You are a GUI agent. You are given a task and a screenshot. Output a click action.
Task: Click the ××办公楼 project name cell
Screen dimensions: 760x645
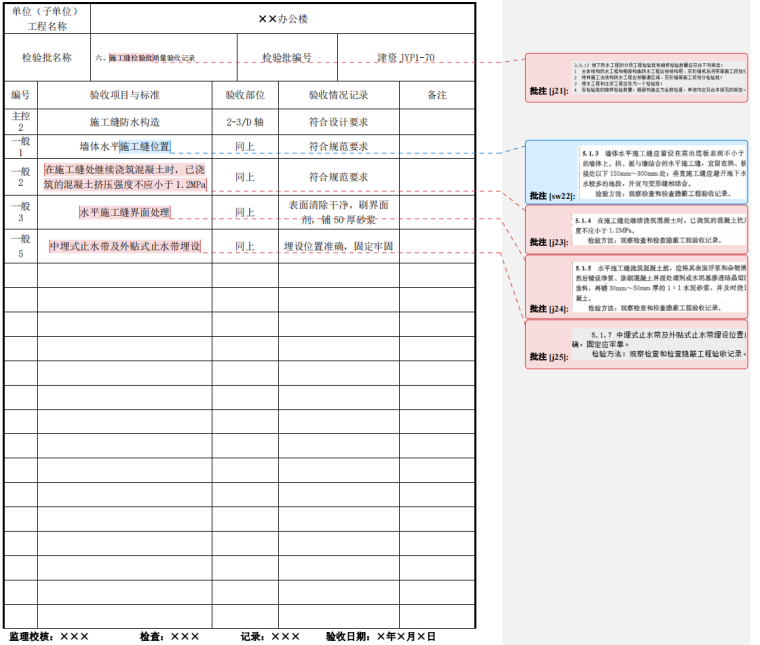pyautogui.click(x=282, y=18)
